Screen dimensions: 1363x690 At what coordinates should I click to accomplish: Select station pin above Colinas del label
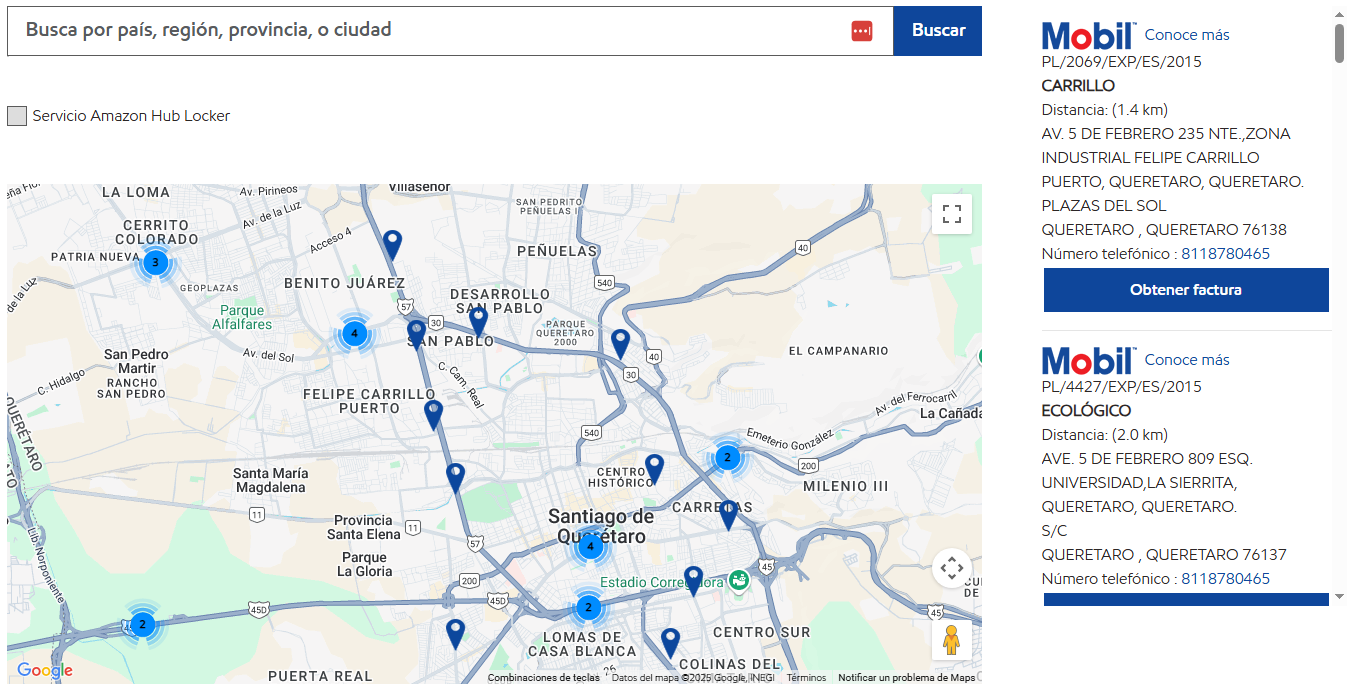[x=670, y=642]
